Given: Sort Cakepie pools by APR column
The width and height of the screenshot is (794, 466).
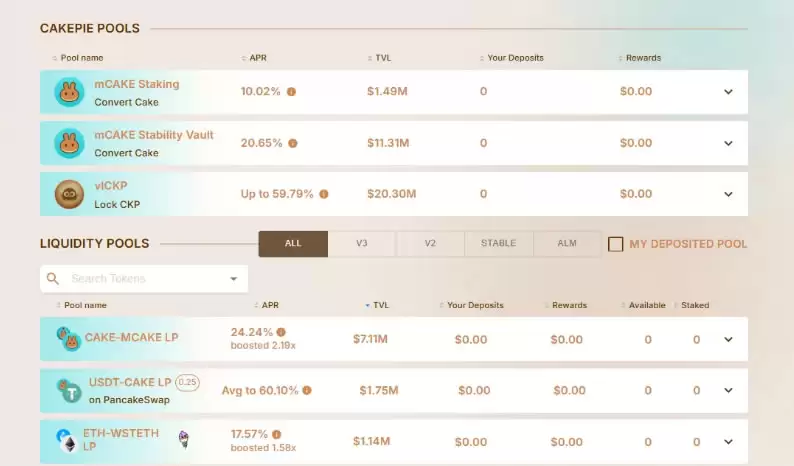Looking at the screenshot, I should [256, 58].
